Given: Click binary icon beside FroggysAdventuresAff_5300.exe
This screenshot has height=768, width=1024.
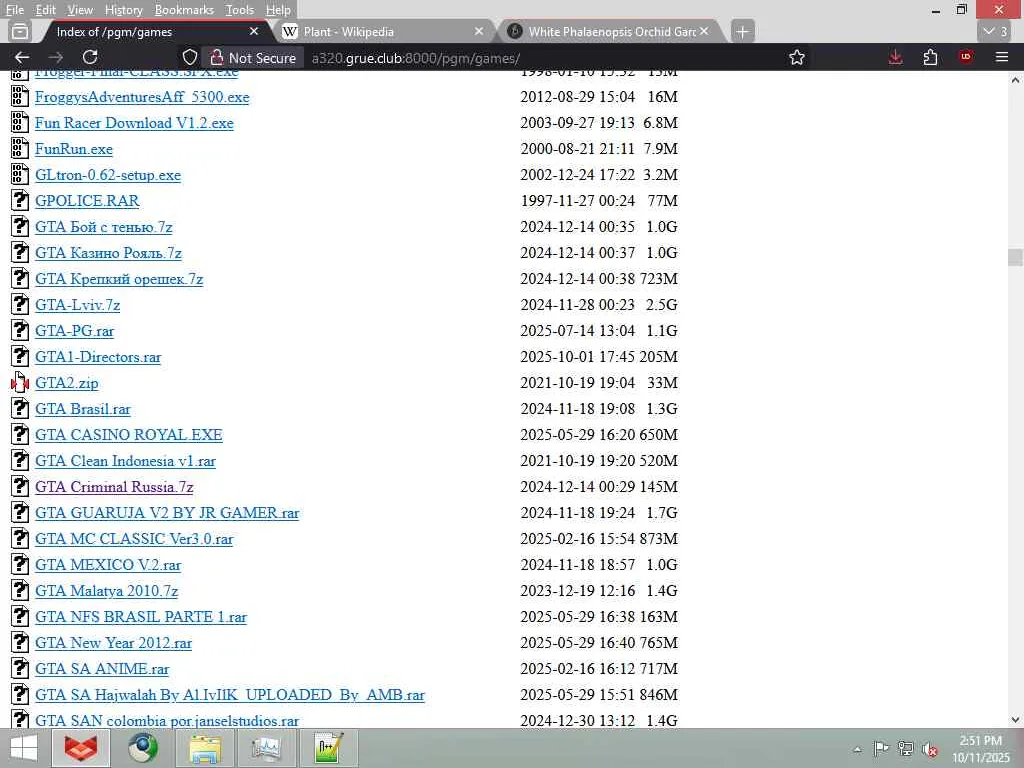Looking at the screenshot, I should click(x=20, y=97).
